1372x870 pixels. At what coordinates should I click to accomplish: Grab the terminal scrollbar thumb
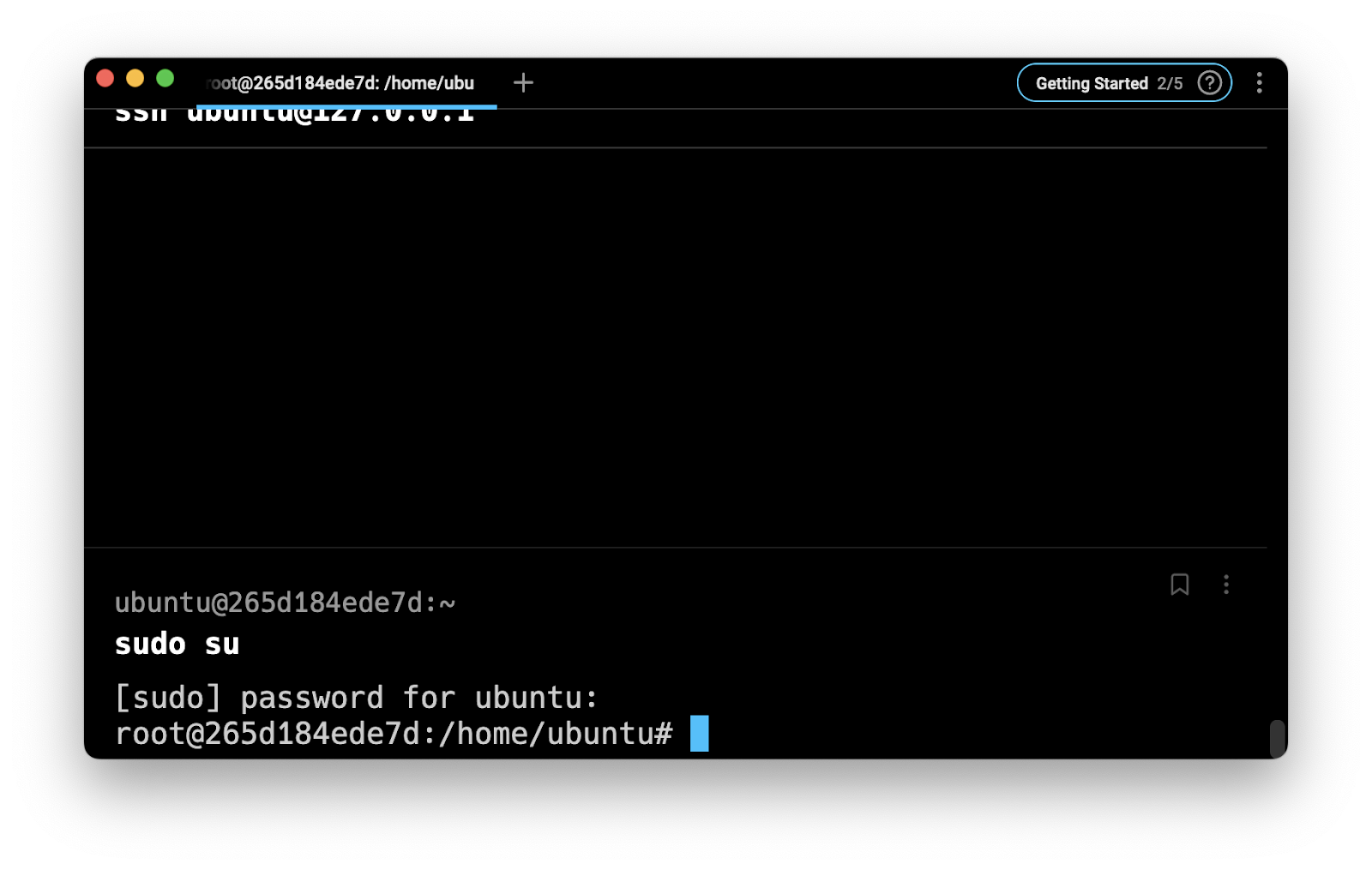pyautogui.click(x=1277, y=738)
